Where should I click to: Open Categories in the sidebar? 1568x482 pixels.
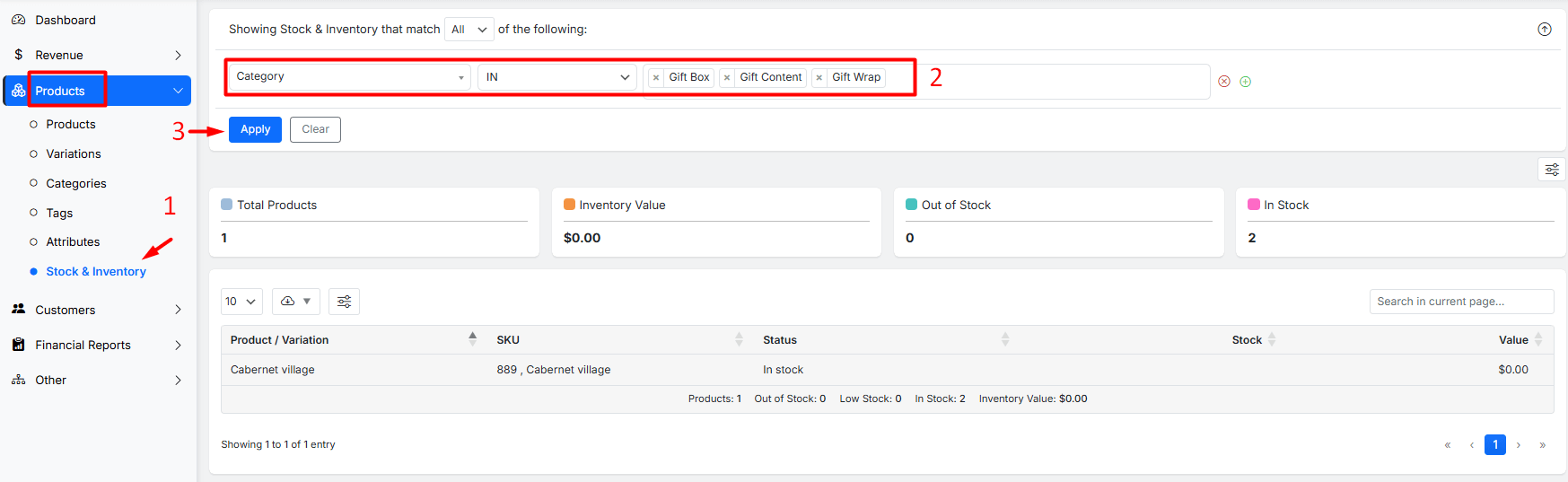[x=76, y=184]
